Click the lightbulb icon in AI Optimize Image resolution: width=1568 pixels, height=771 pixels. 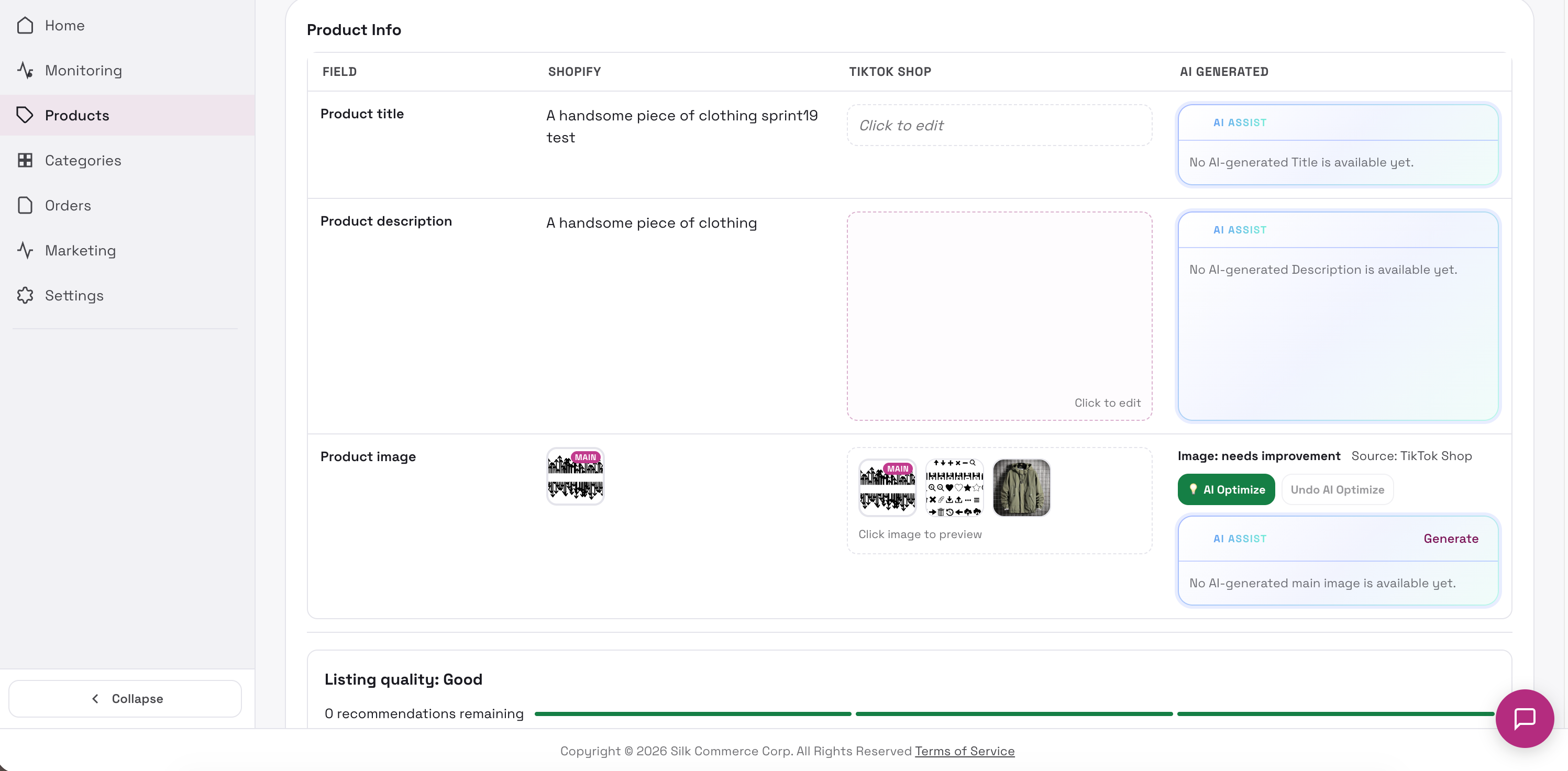1193,489
